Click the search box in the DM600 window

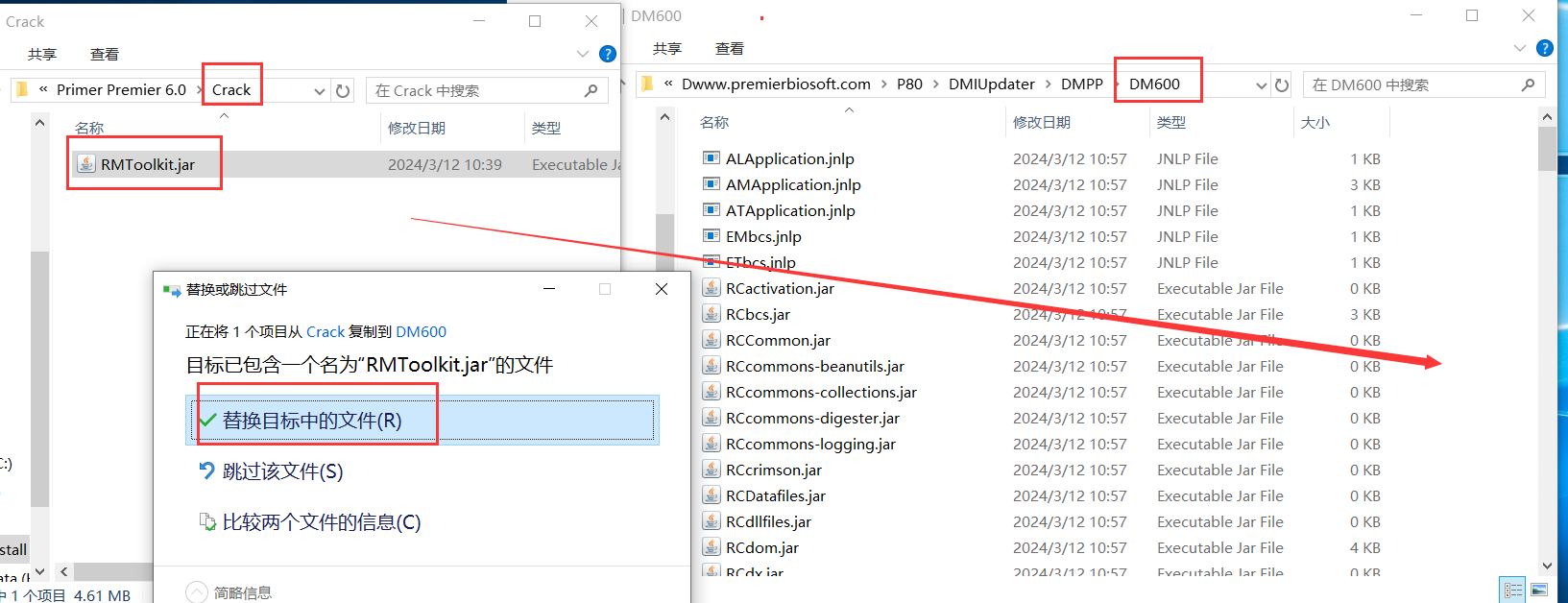tap(1411, 85)
